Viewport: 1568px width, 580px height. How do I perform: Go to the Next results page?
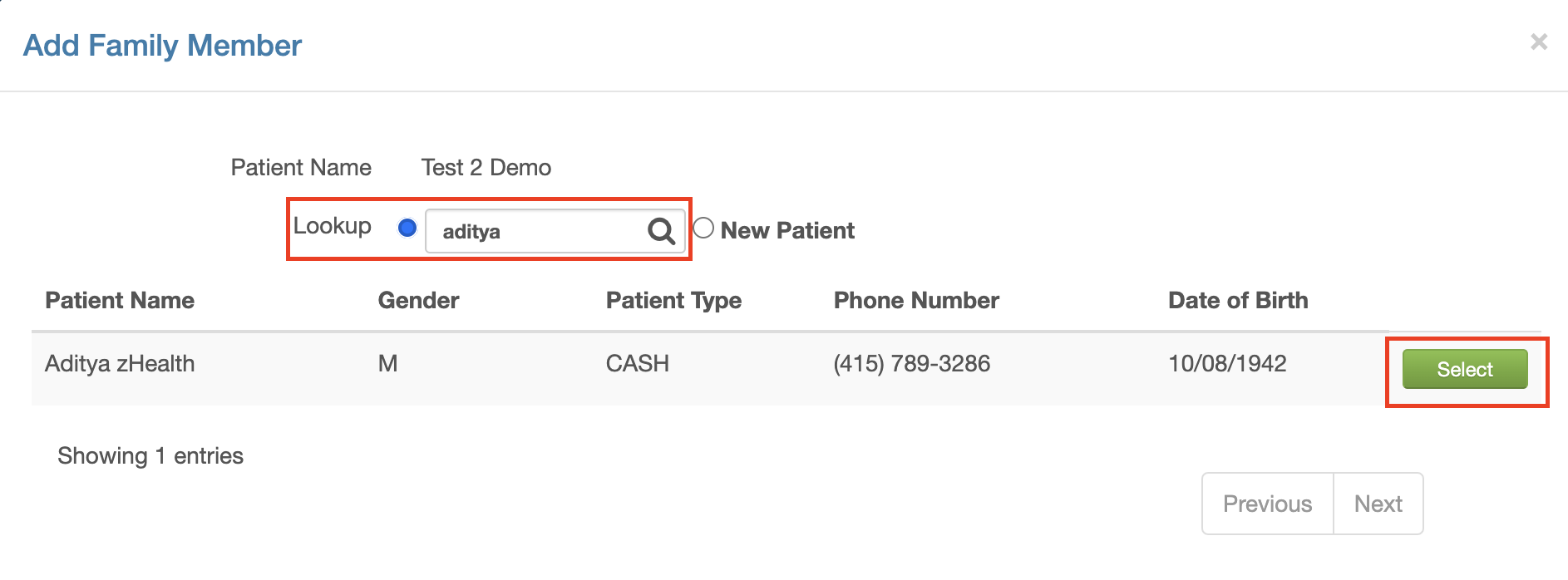coord(1378,504)
